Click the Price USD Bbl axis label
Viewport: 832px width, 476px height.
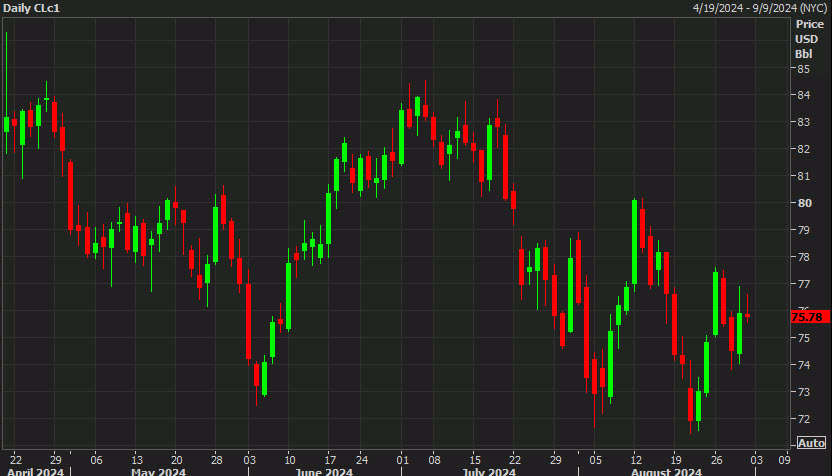[809, 39]
